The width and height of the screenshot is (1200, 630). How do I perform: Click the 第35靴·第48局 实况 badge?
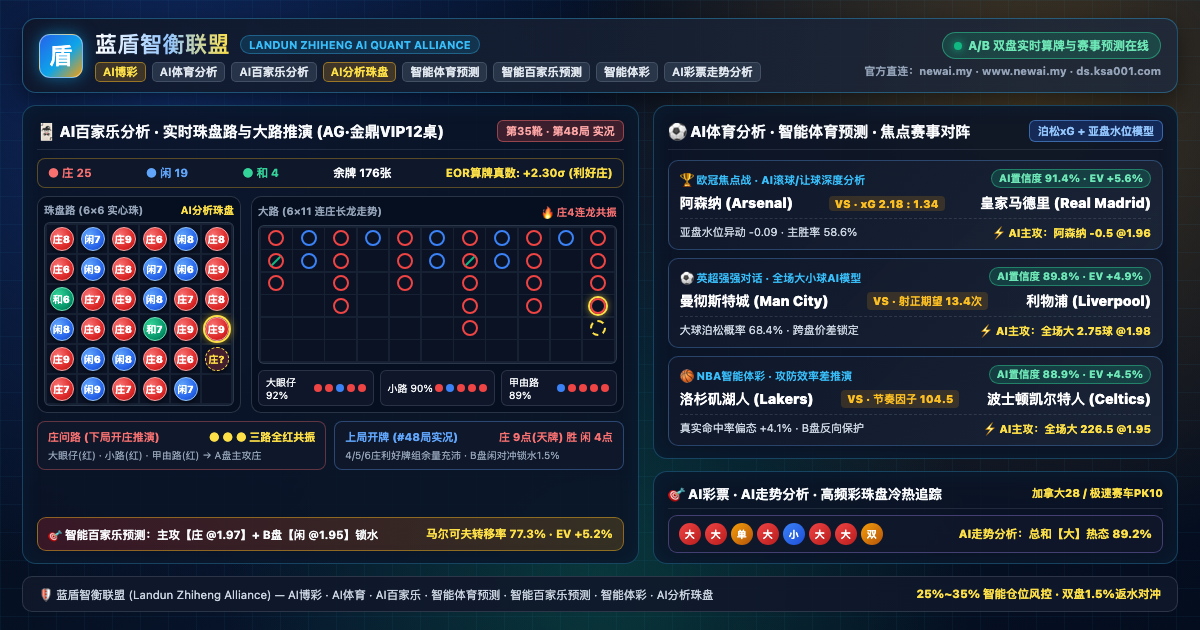coord(561,131)
